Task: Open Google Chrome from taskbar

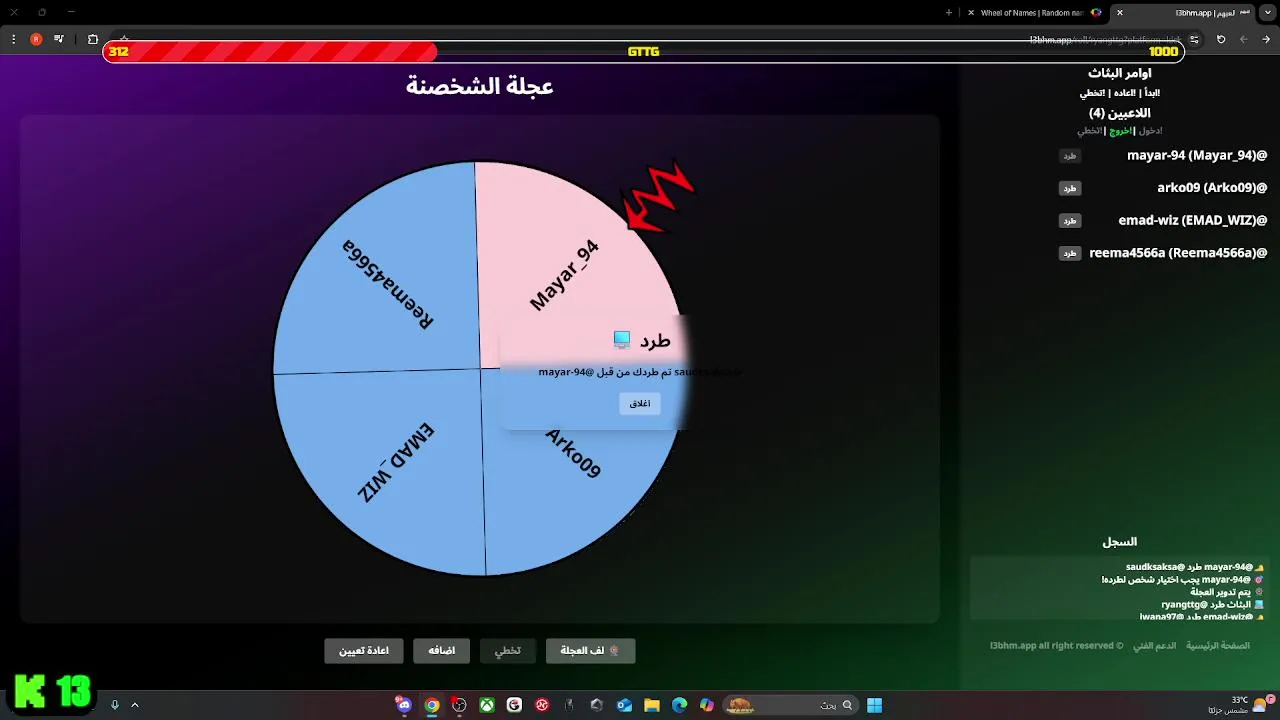Action: coord(431,705)
